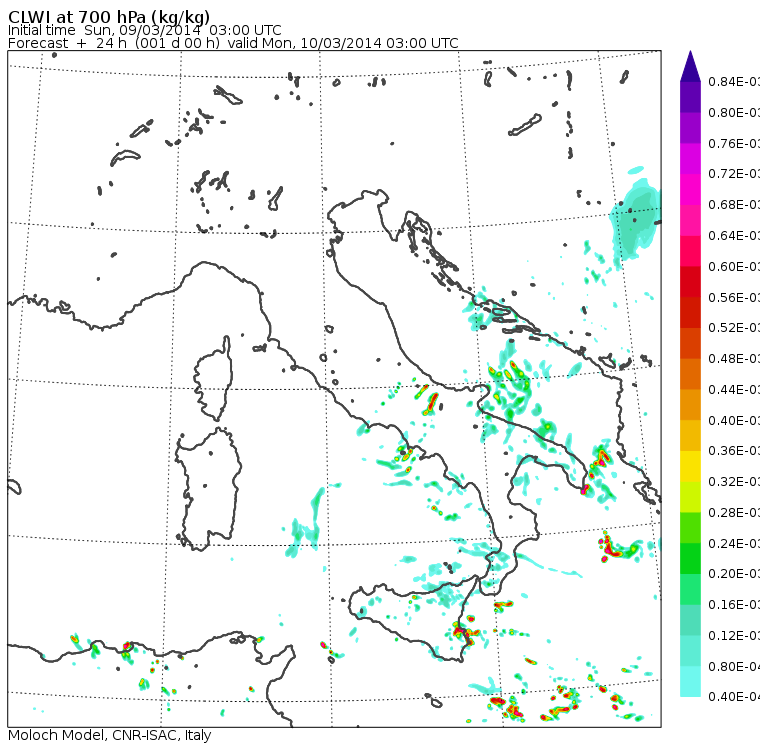Click the turquoise swatch between 0.80E-04 and 0.12E-03

[x=690, y=651]
